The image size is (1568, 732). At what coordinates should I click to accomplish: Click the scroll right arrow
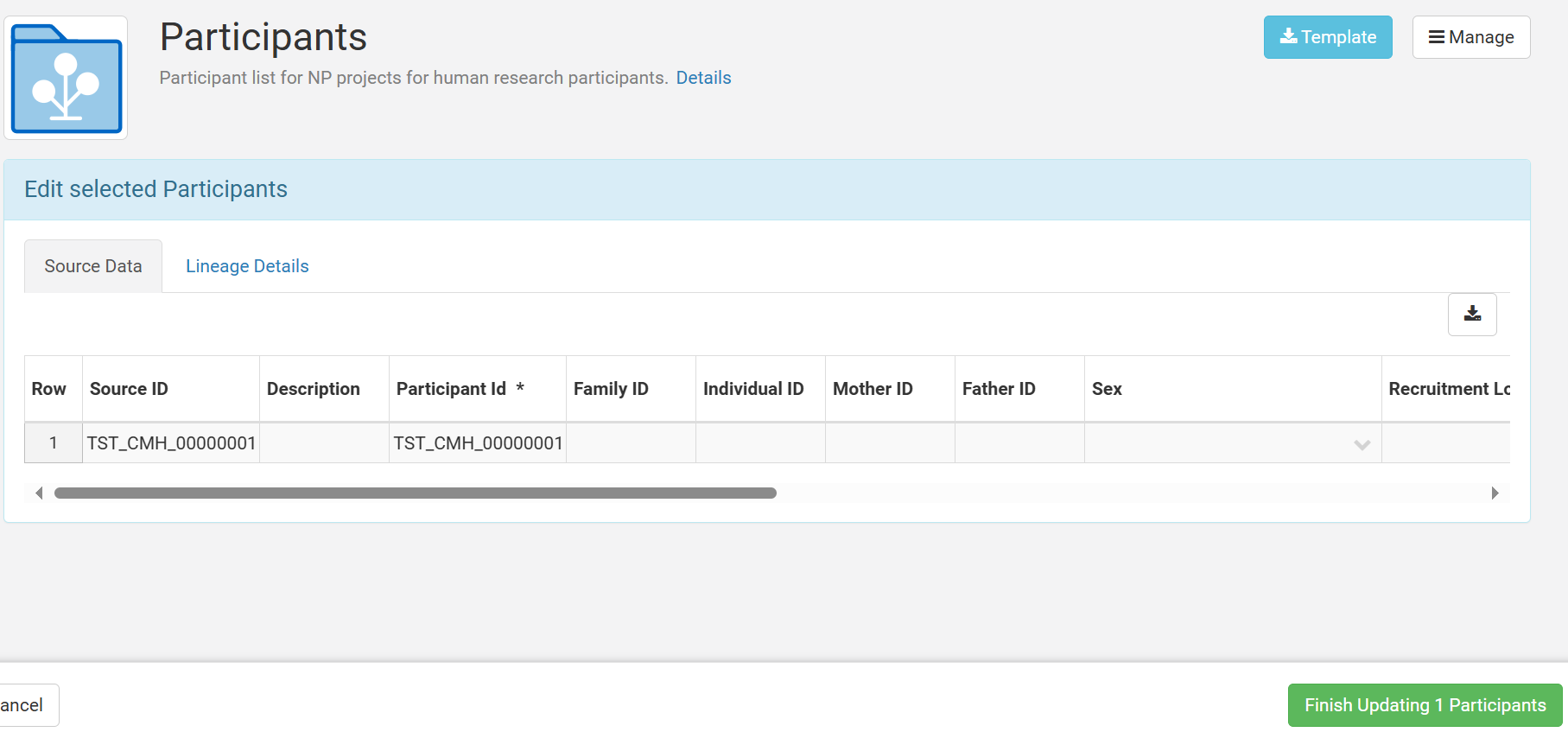point(1495,493)
